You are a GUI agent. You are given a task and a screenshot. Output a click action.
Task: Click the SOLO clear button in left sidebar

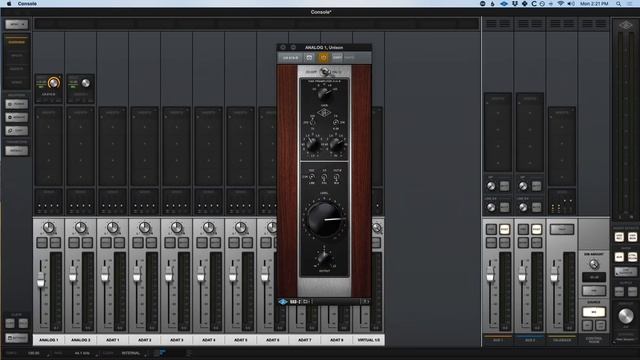(23, 323)
